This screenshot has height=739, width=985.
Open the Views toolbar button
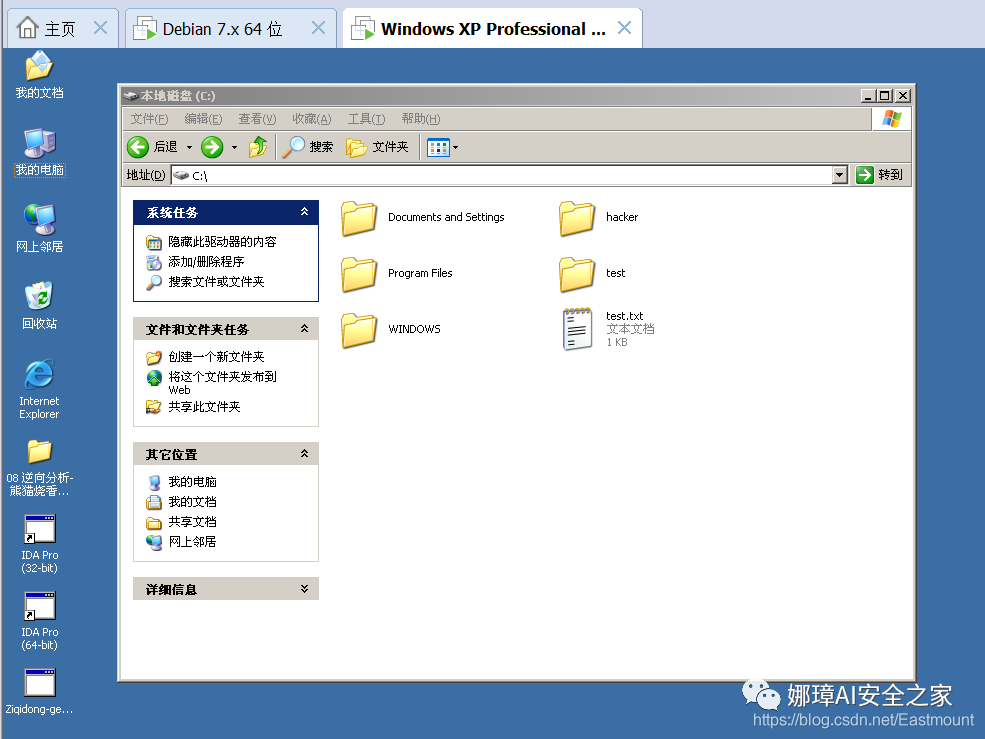438,148
